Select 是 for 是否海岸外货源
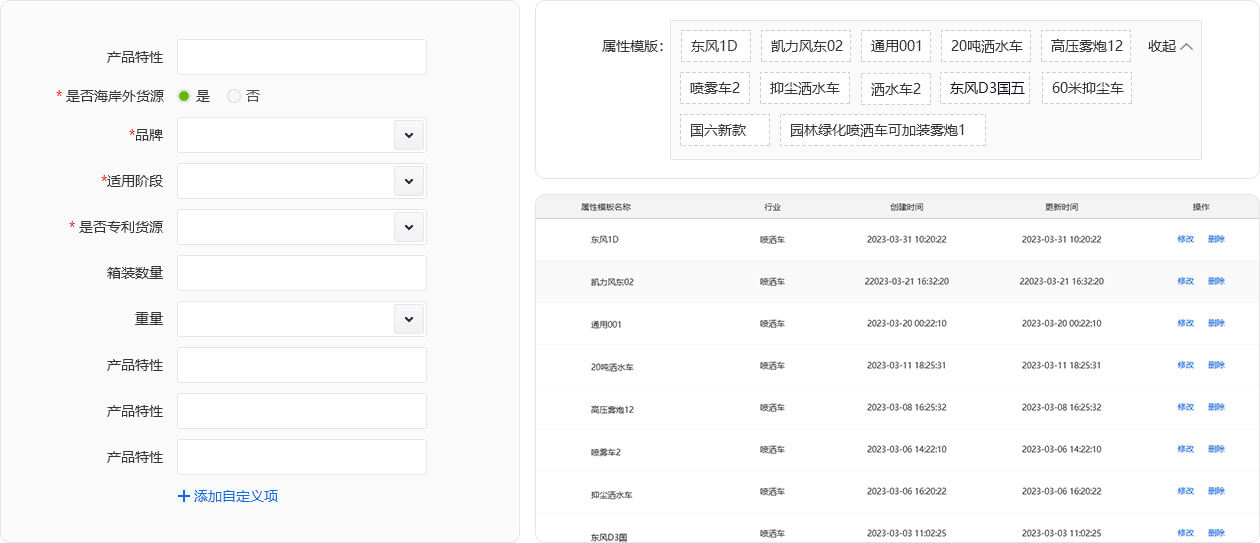1260x543 pixels. pyautogui.click(x=184, y=96)
